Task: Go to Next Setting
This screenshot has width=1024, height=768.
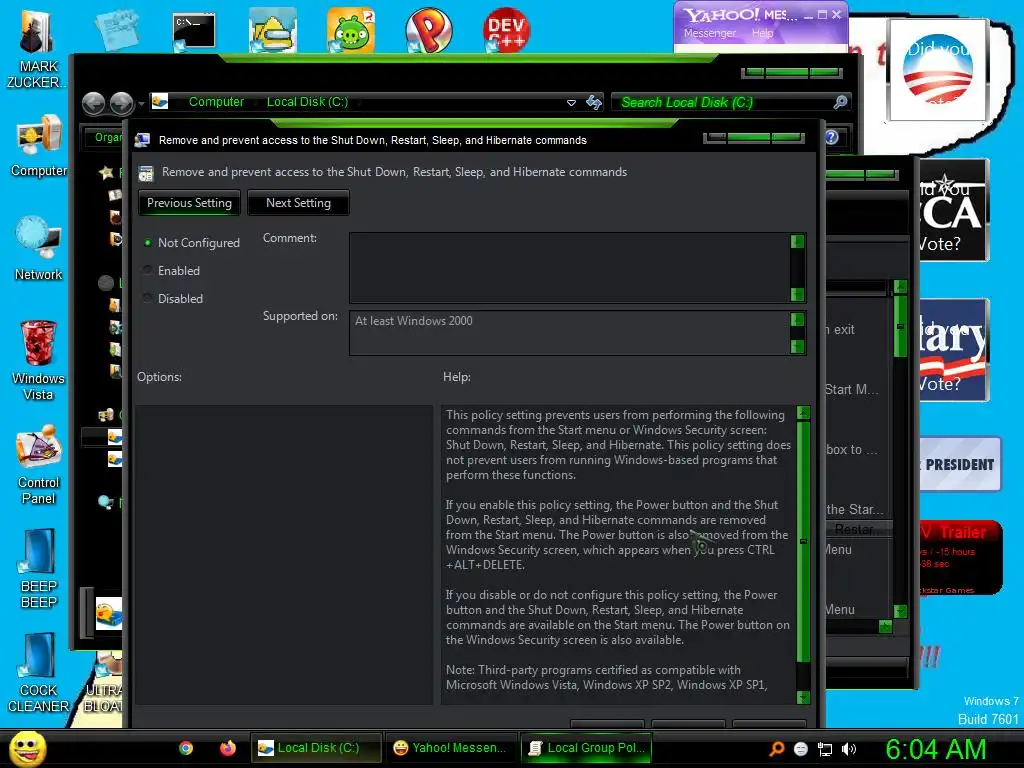Action: point(298,203)
